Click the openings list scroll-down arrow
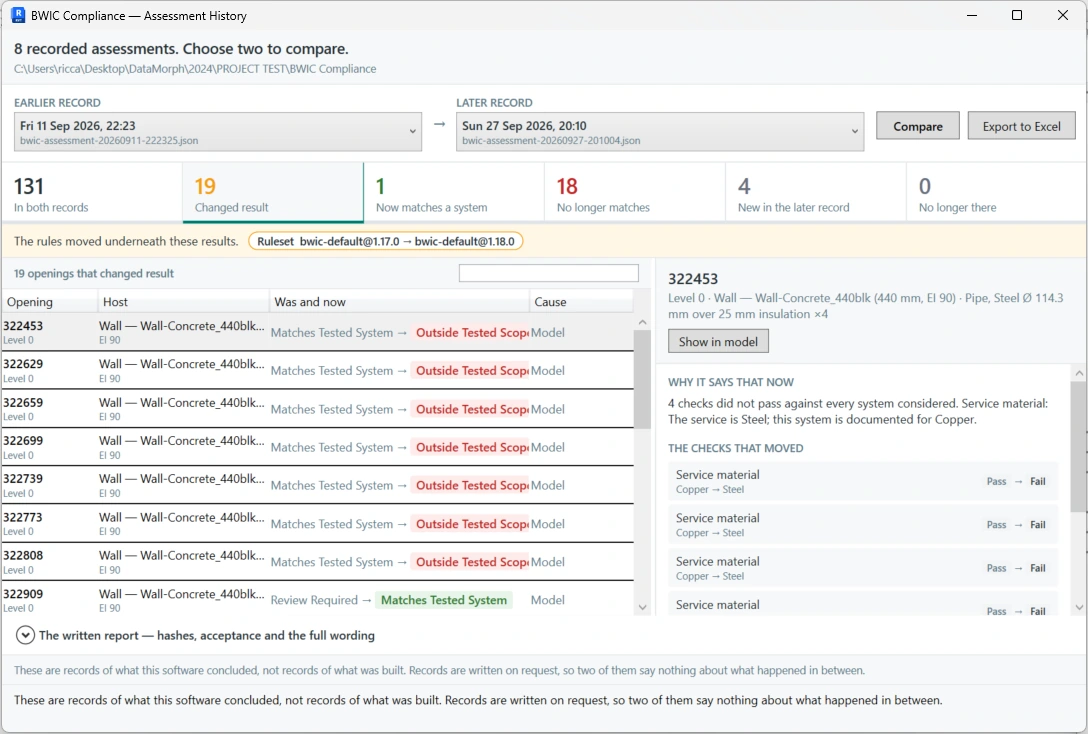 click(642, 608)
